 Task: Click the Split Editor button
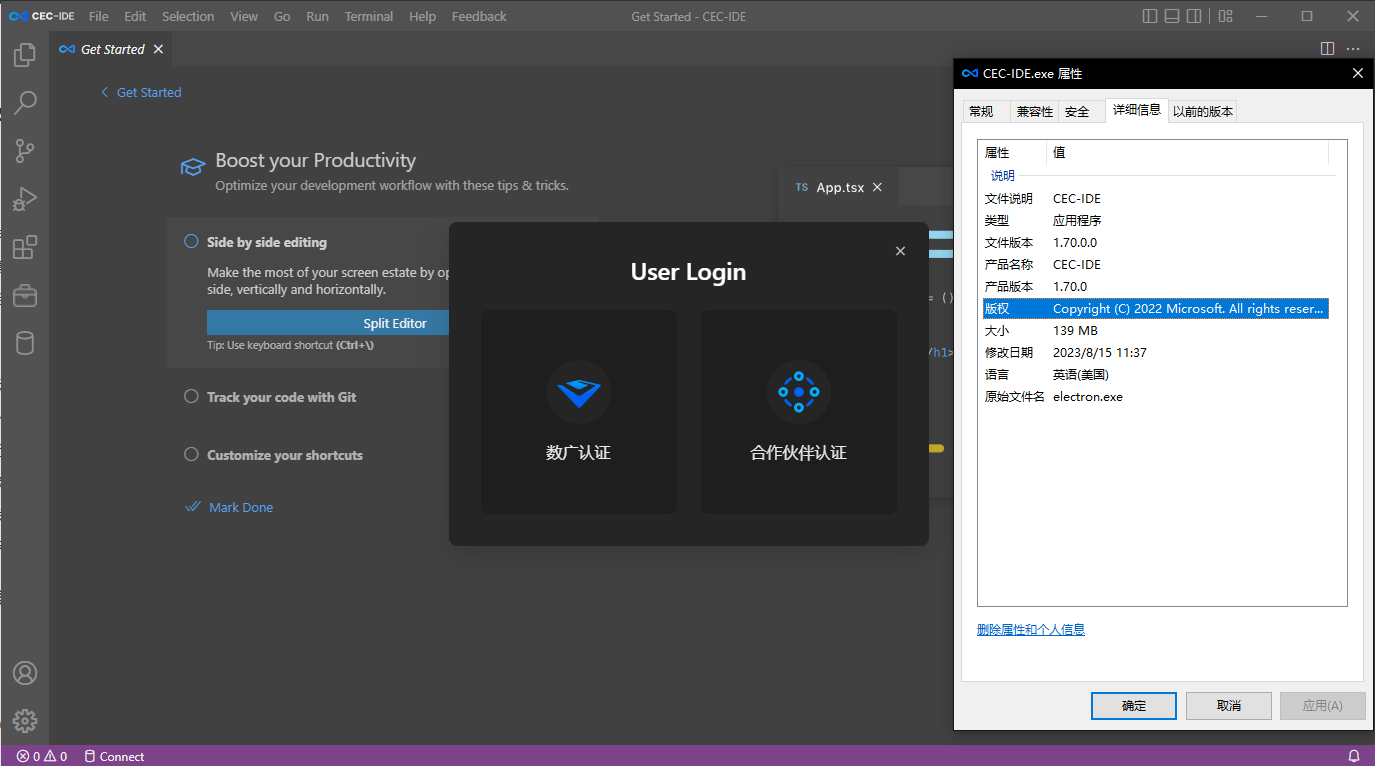[395, 323]
